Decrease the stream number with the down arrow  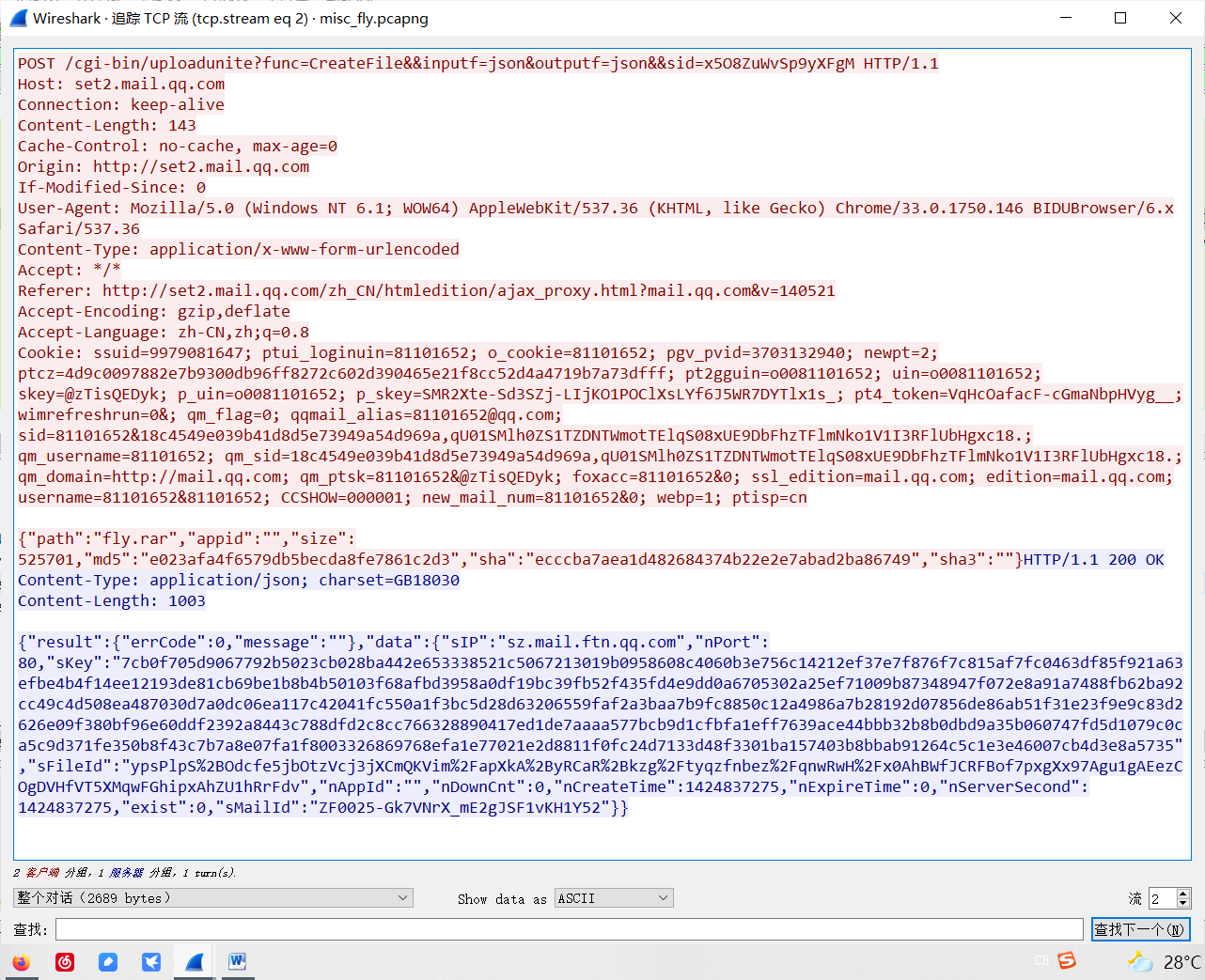[1183, 904]
